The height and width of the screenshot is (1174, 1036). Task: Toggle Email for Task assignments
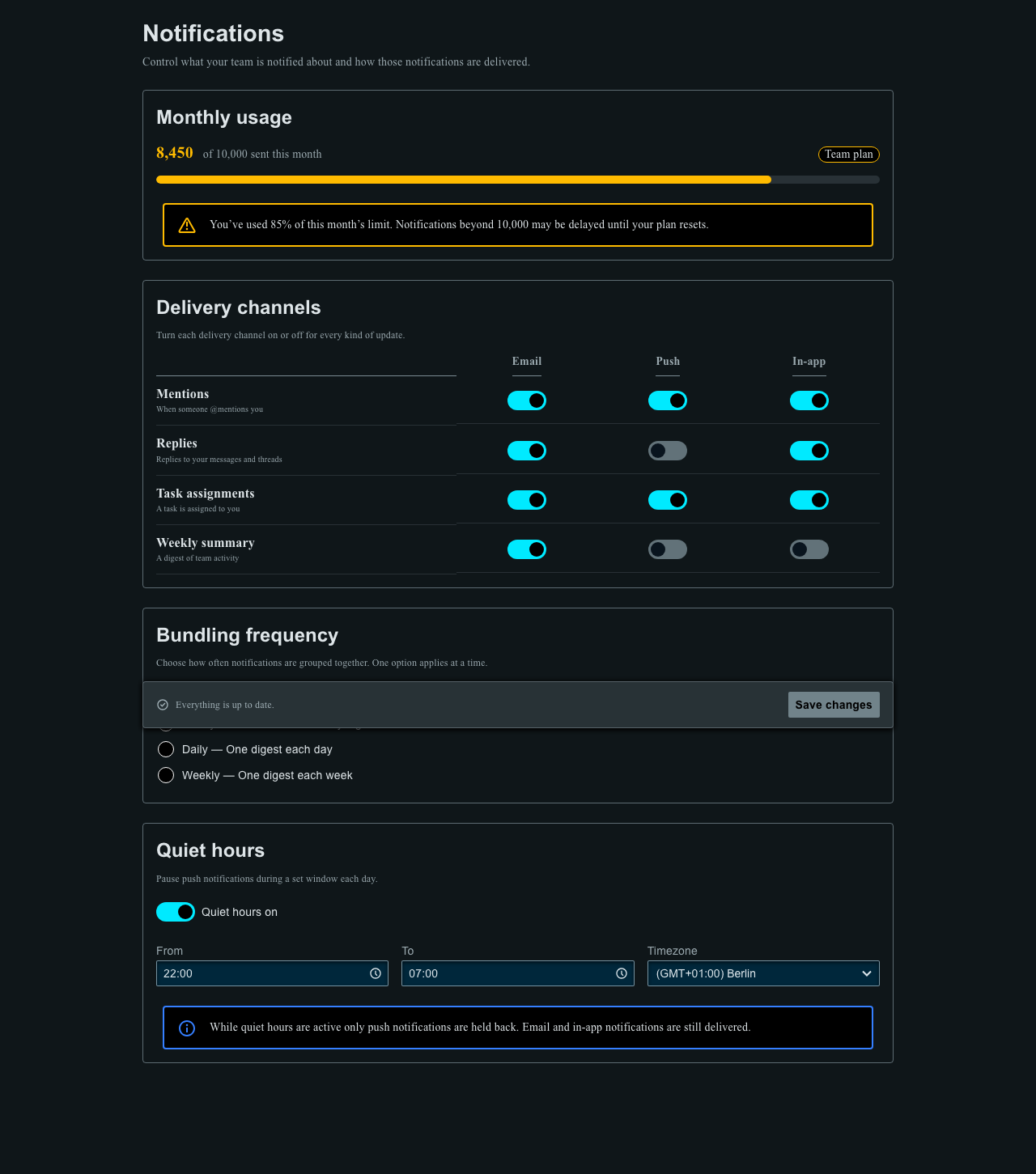[x=527, y=500]
